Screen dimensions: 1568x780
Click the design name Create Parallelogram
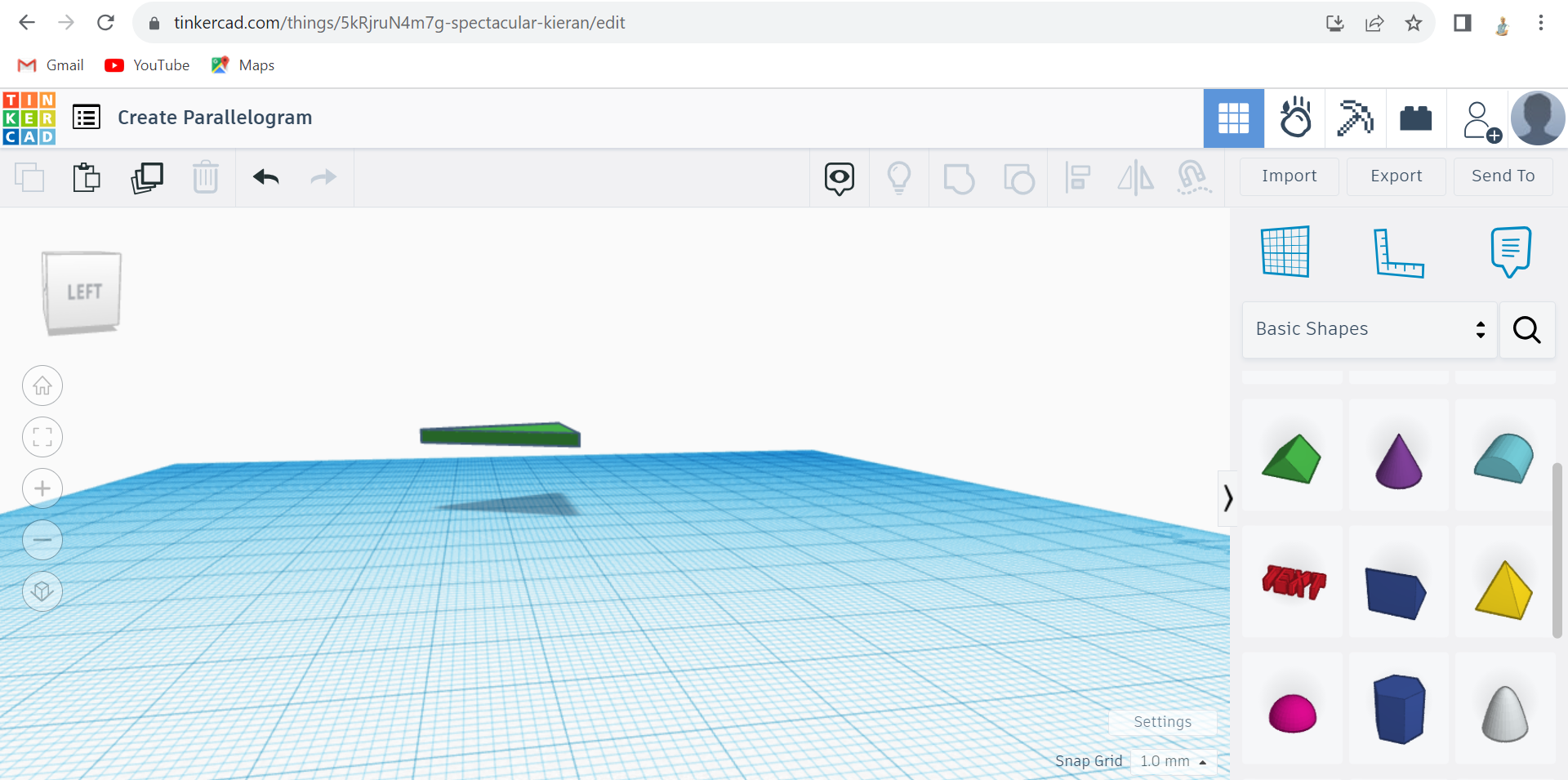[x=215, y=118]
